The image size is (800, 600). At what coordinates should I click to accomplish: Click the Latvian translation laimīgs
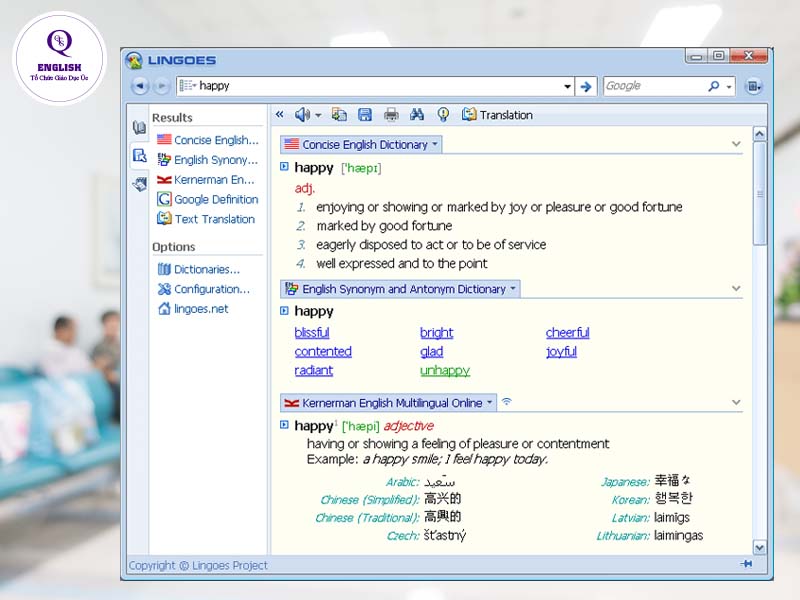[x=671, y=517]
